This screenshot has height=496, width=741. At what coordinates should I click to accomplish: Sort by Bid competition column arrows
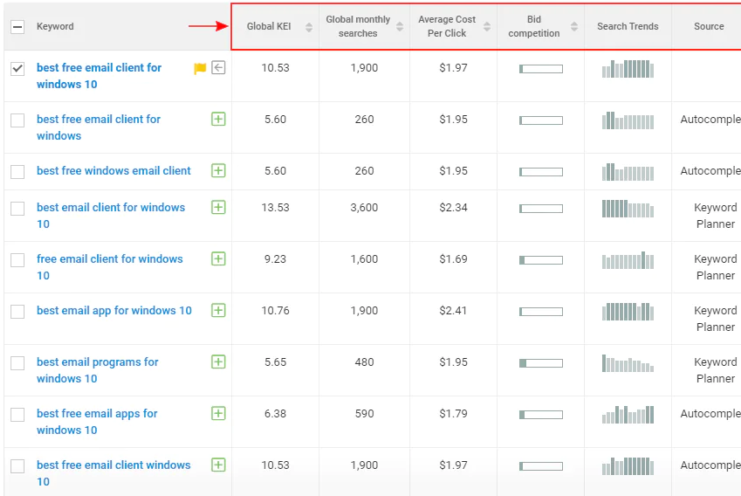(574, 27)
